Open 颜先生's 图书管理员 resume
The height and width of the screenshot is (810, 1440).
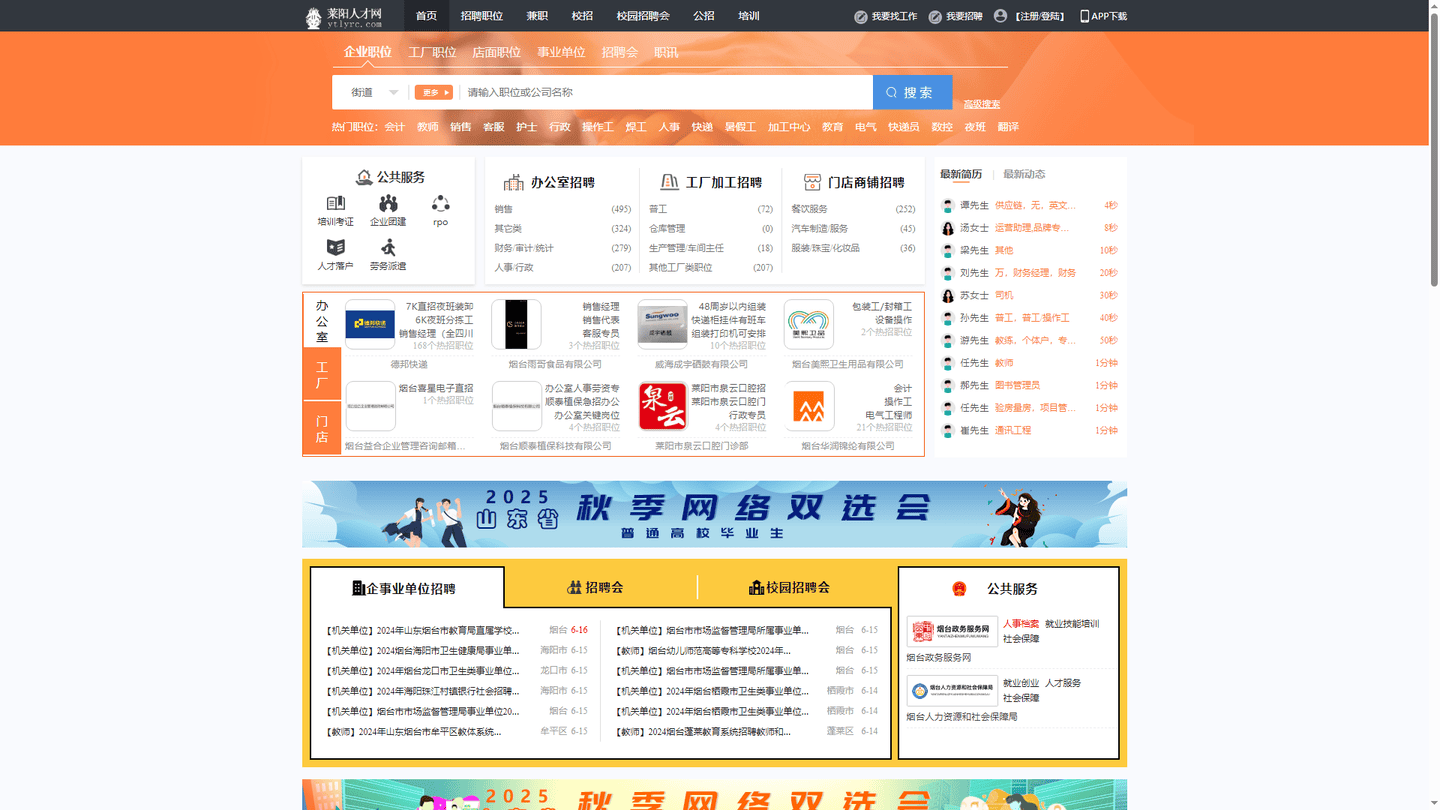pyautogui.click(x=1017, y=385)
